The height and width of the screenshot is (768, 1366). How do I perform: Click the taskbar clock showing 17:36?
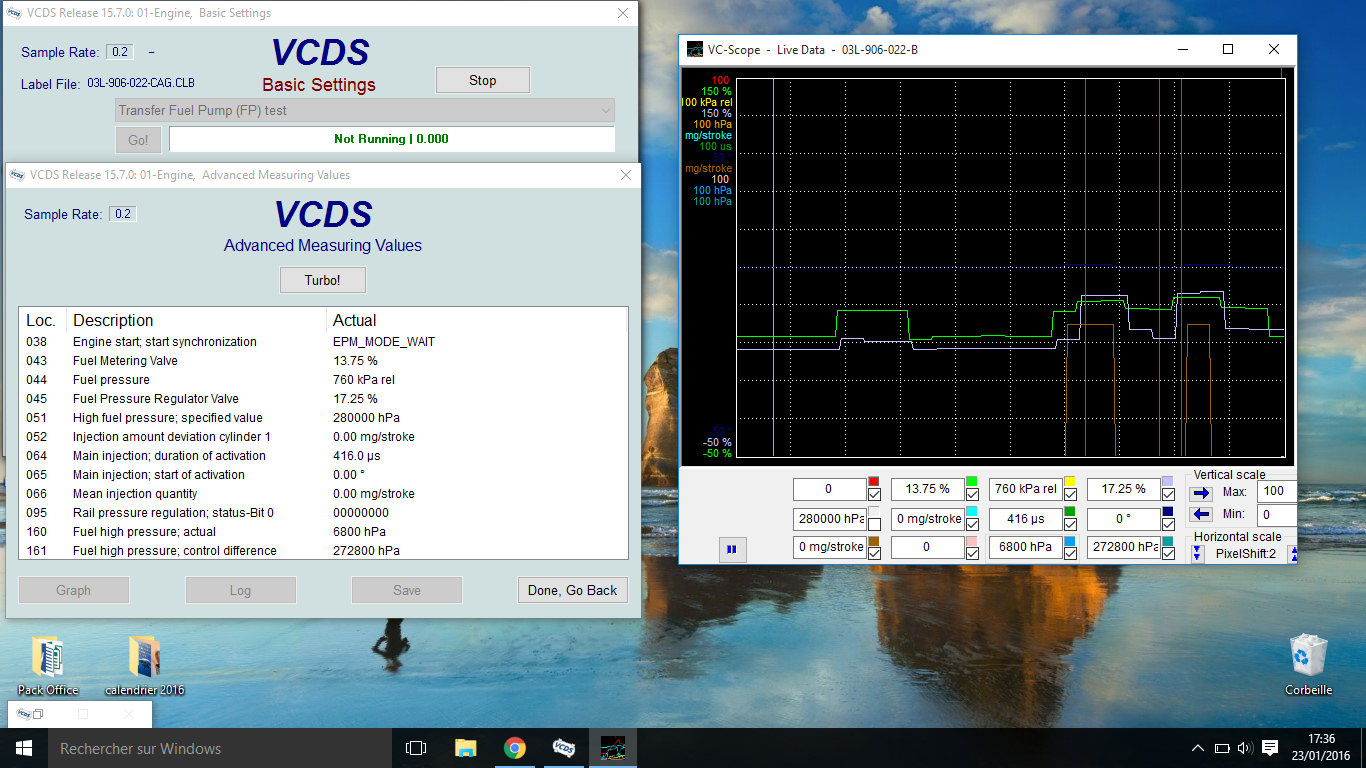click(x=1321, y=748)
